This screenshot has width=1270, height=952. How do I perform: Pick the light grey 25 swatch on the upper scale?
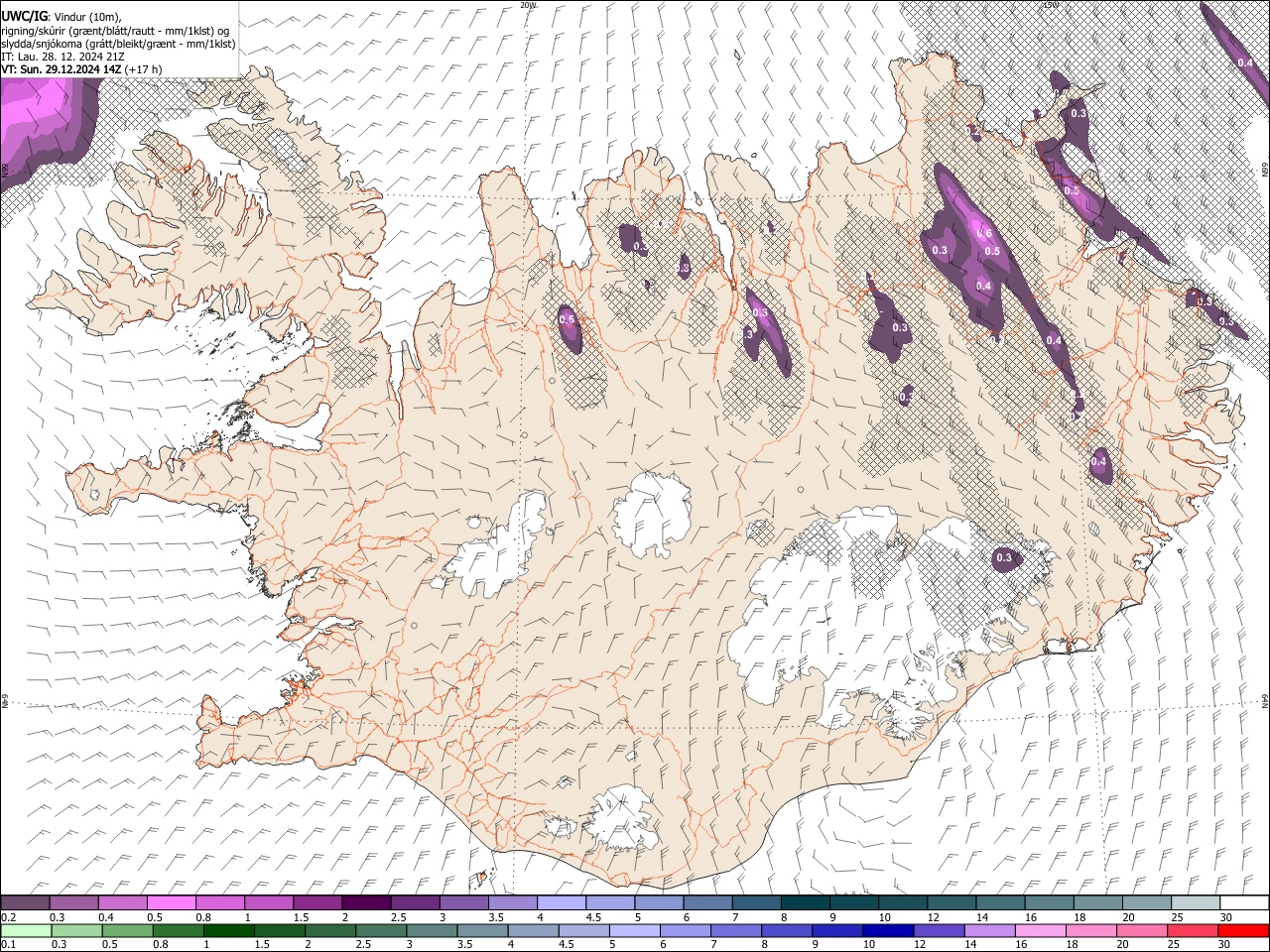(1196, 903)
